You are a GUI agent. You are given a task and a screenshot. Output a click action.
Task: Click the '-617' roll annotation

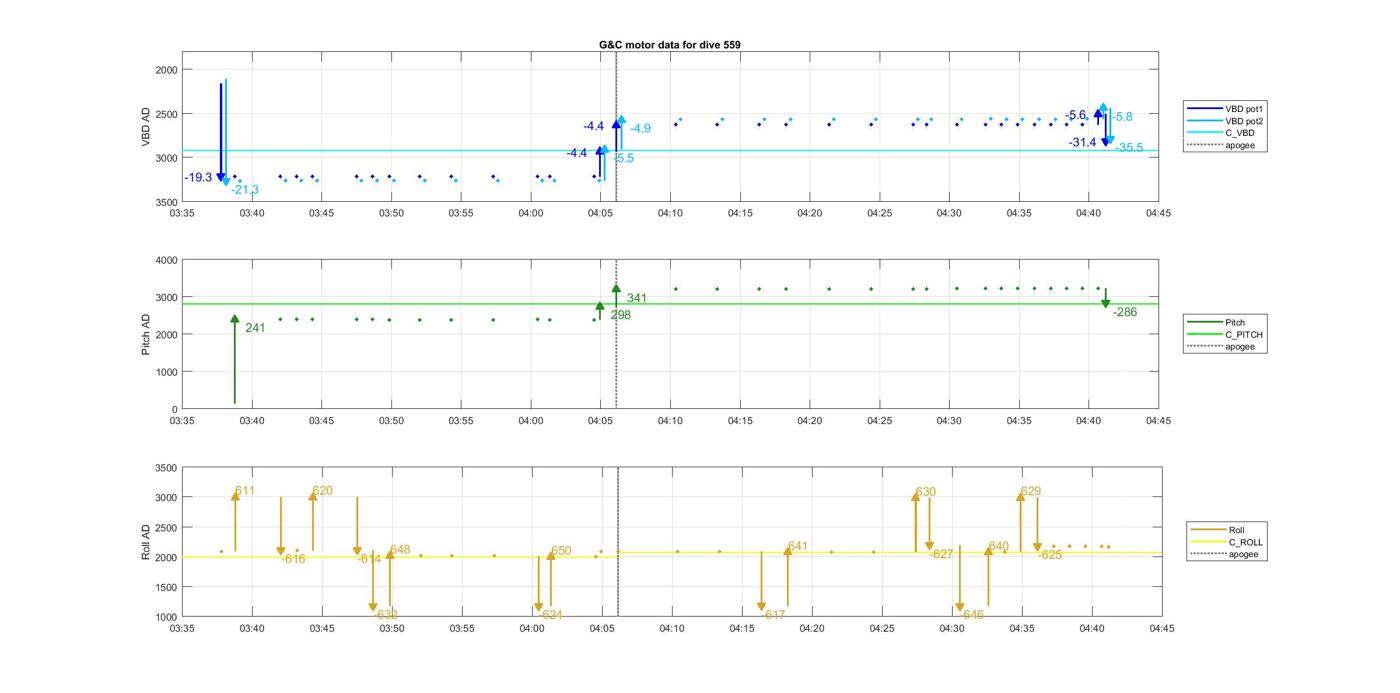point(774,615)
